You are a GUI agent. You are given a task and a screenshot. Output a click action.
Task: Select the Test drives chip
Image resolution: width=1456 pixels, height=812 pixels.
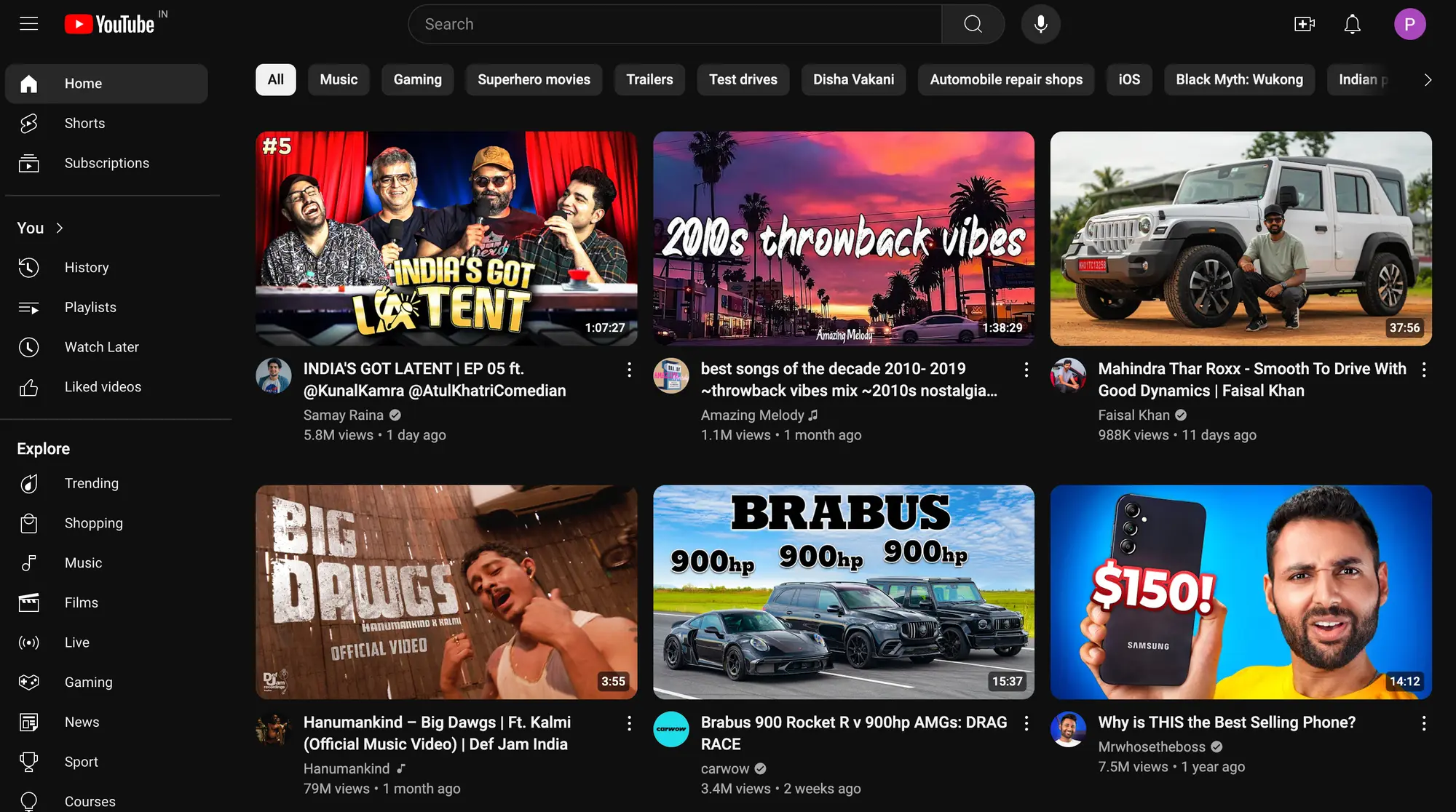pos(743,79)
